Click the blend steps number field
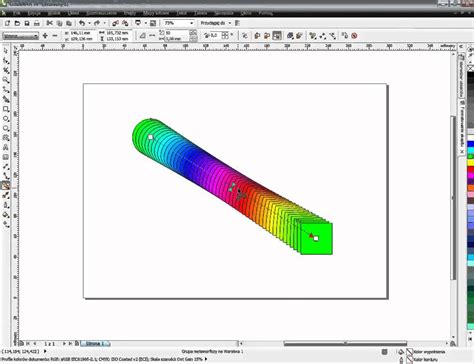The width and height of the screenshot is (474, 364). point(177,33)
